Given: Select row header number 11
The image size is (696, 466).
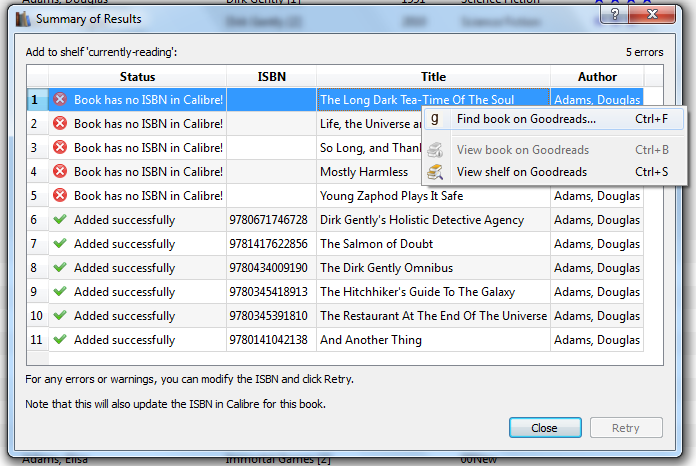Looking at the screenshot, I should coord(38,339).
